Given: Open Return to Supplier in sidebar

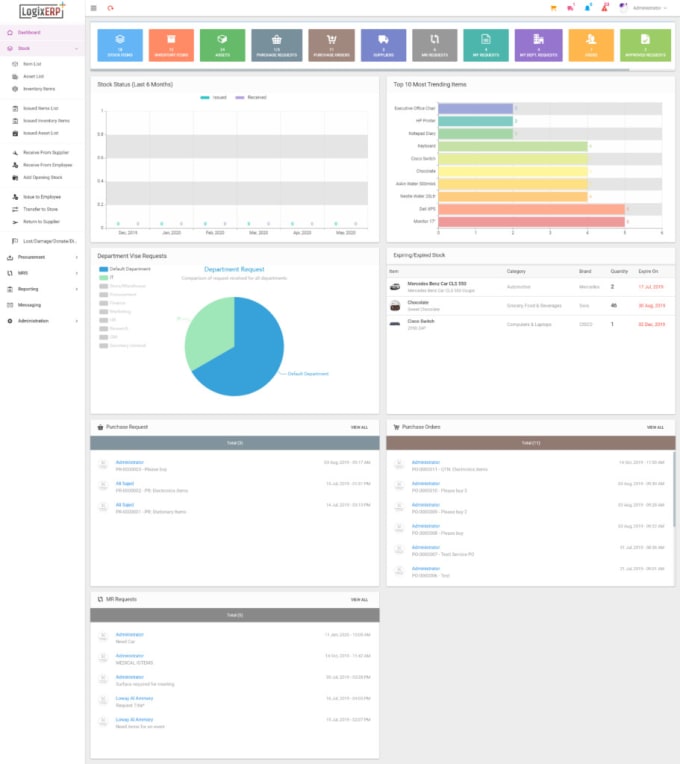Looking at the screenshot, I should (41, 222).
